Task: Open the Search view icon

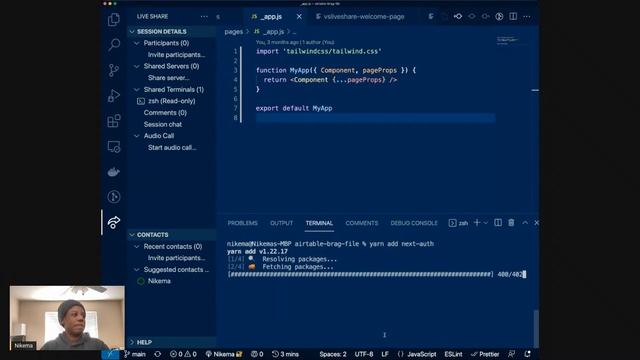Action: point(114,44)
